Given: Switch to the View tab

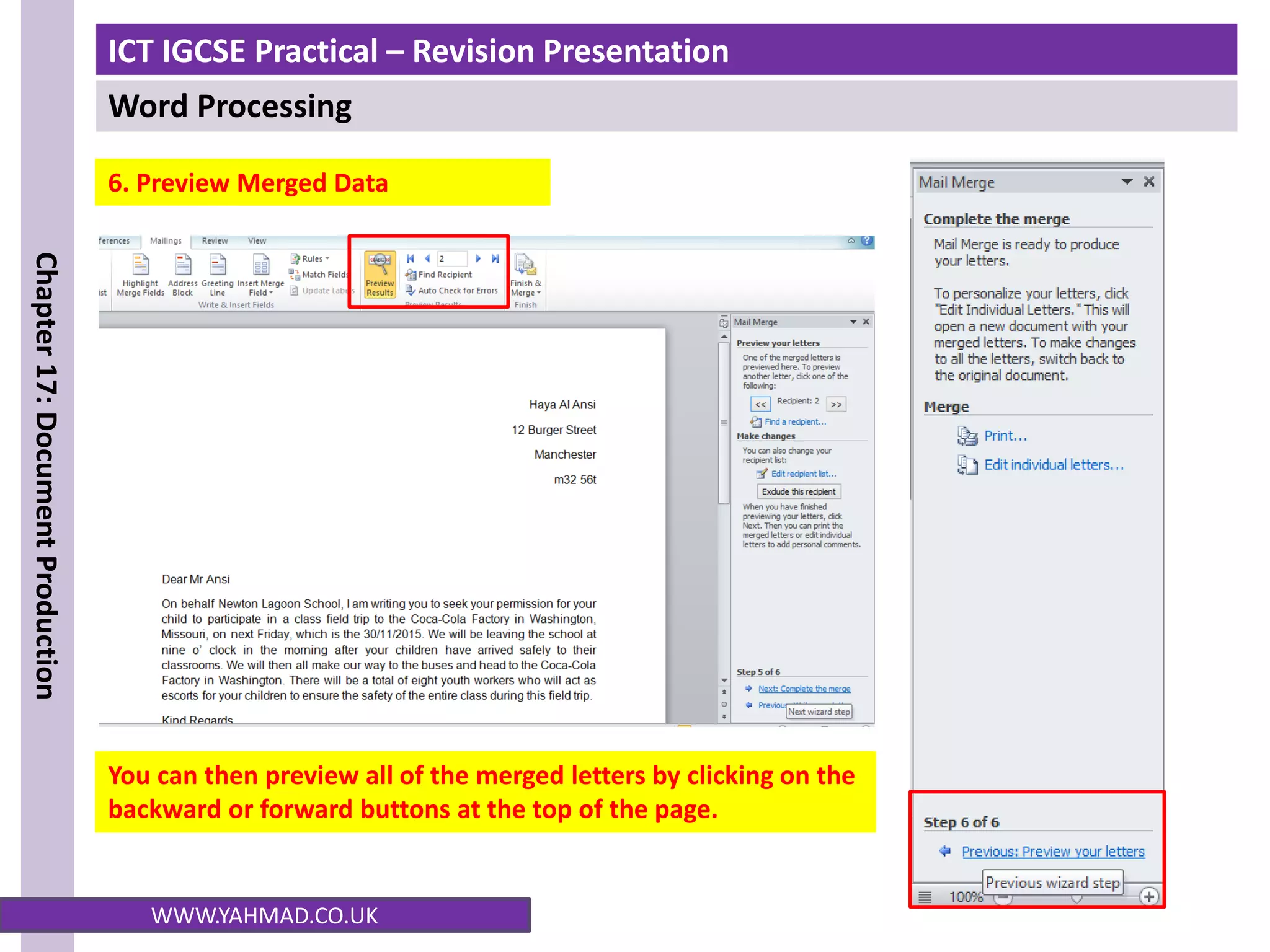Looking at the screenshot, I should 257,241.
